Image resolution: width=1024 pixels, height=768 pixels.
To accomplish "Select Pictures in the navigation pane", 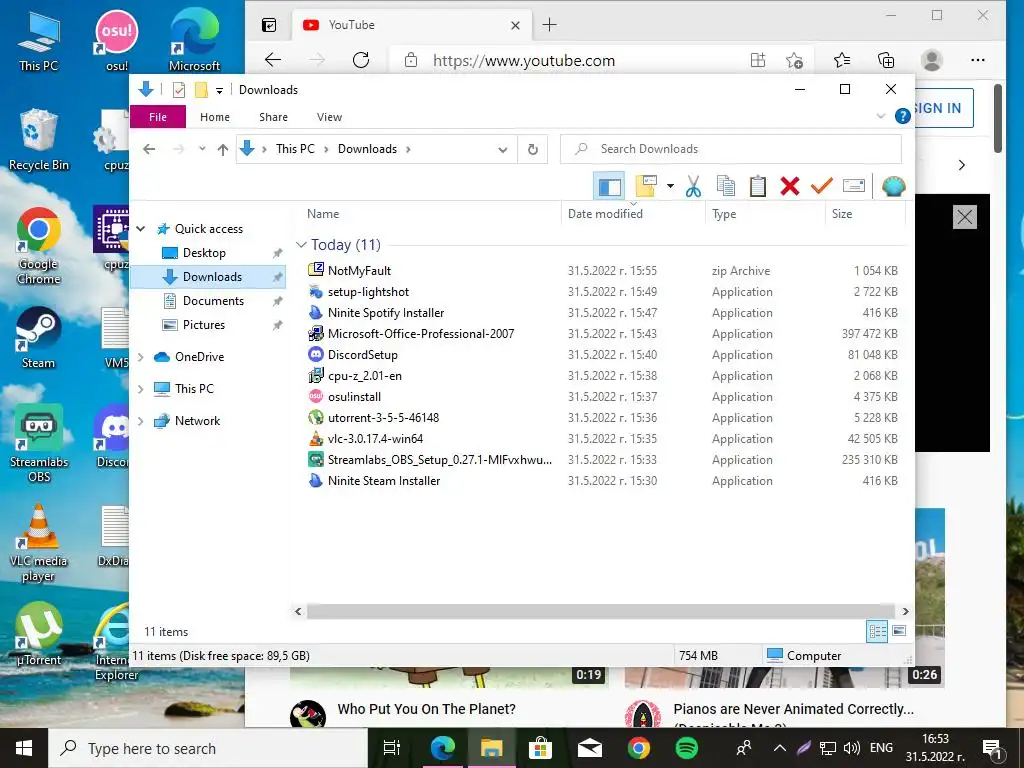I will pyautogui.click(x=204, y=325).
